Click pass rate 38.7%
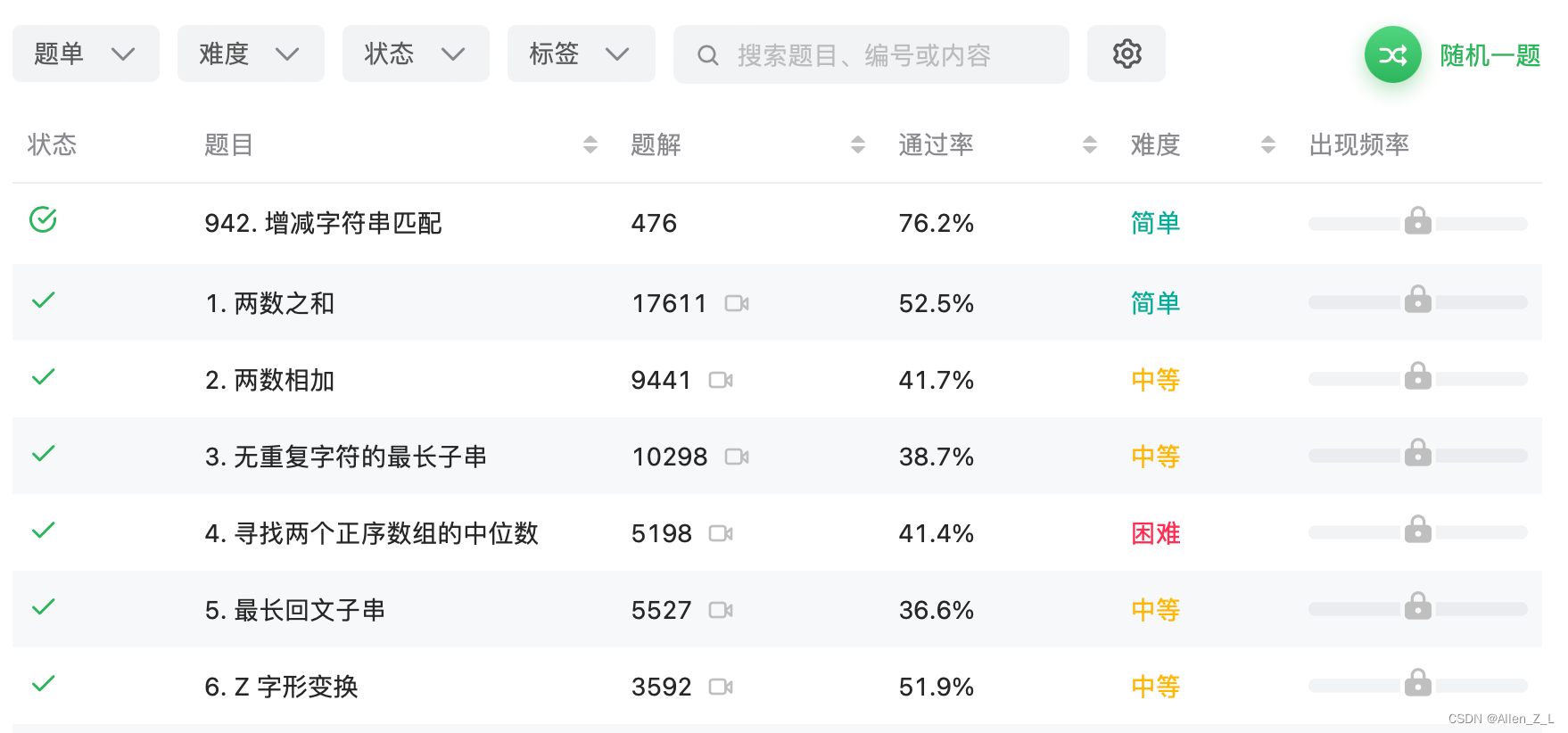The height and width of the screenshot is (733, 1568). pos(936,457)
